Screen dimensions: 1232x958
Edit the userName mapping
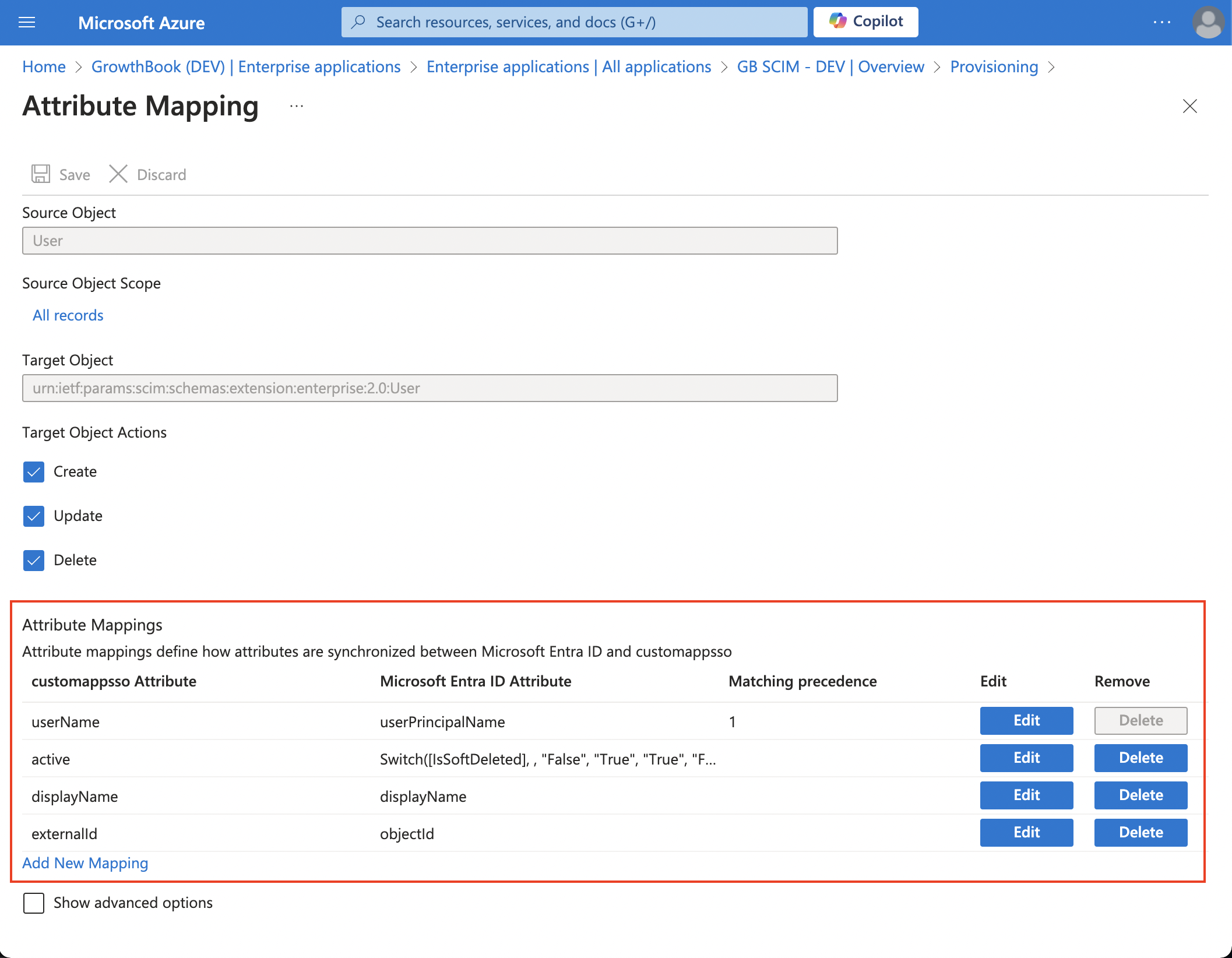(x=1026, y=721)
